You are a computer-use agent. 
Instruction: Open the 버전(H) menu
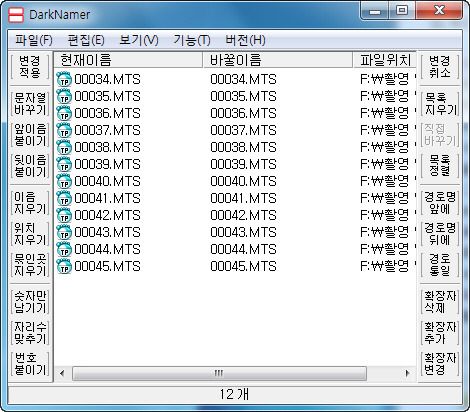click(x=245, y=40)
